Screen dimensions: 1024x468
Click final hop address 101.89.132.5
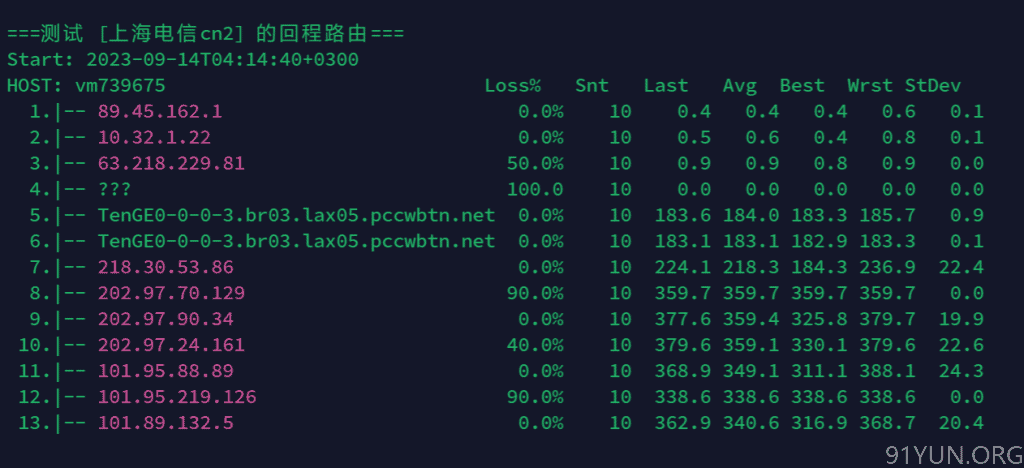[x=165, y=423]
